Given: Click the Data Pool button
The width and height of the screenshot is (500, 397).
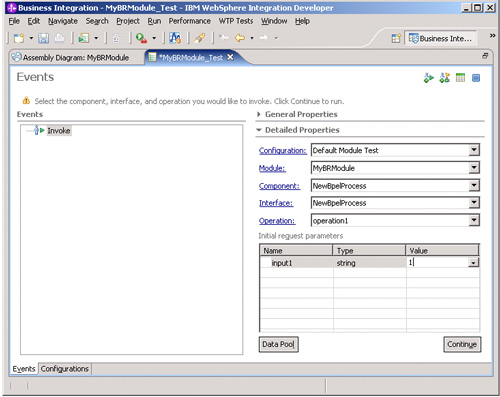Looking at the screenshot, I should (x=279, y=344).
